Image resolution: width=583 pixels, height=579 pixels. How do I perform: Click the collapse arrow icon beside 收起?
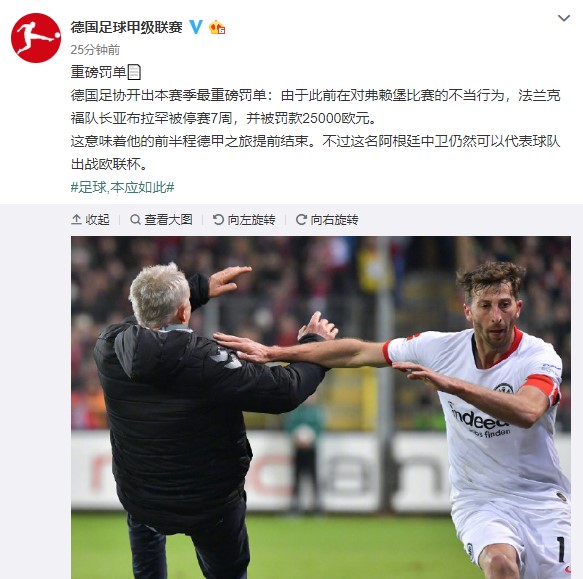pyautogui.click(x=76, y=219)
